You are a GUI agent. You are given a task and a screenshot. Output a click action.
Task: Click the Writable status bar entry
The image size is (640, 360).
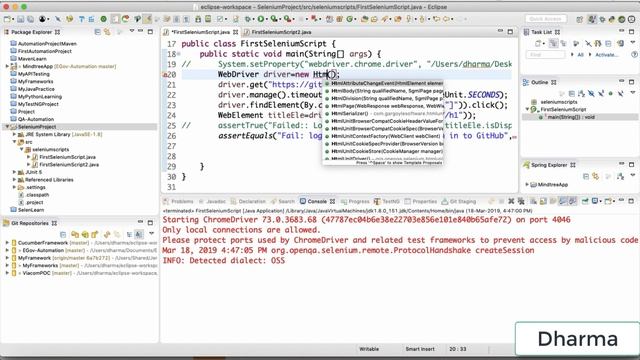pyautogui.click(x=369, y=349)
